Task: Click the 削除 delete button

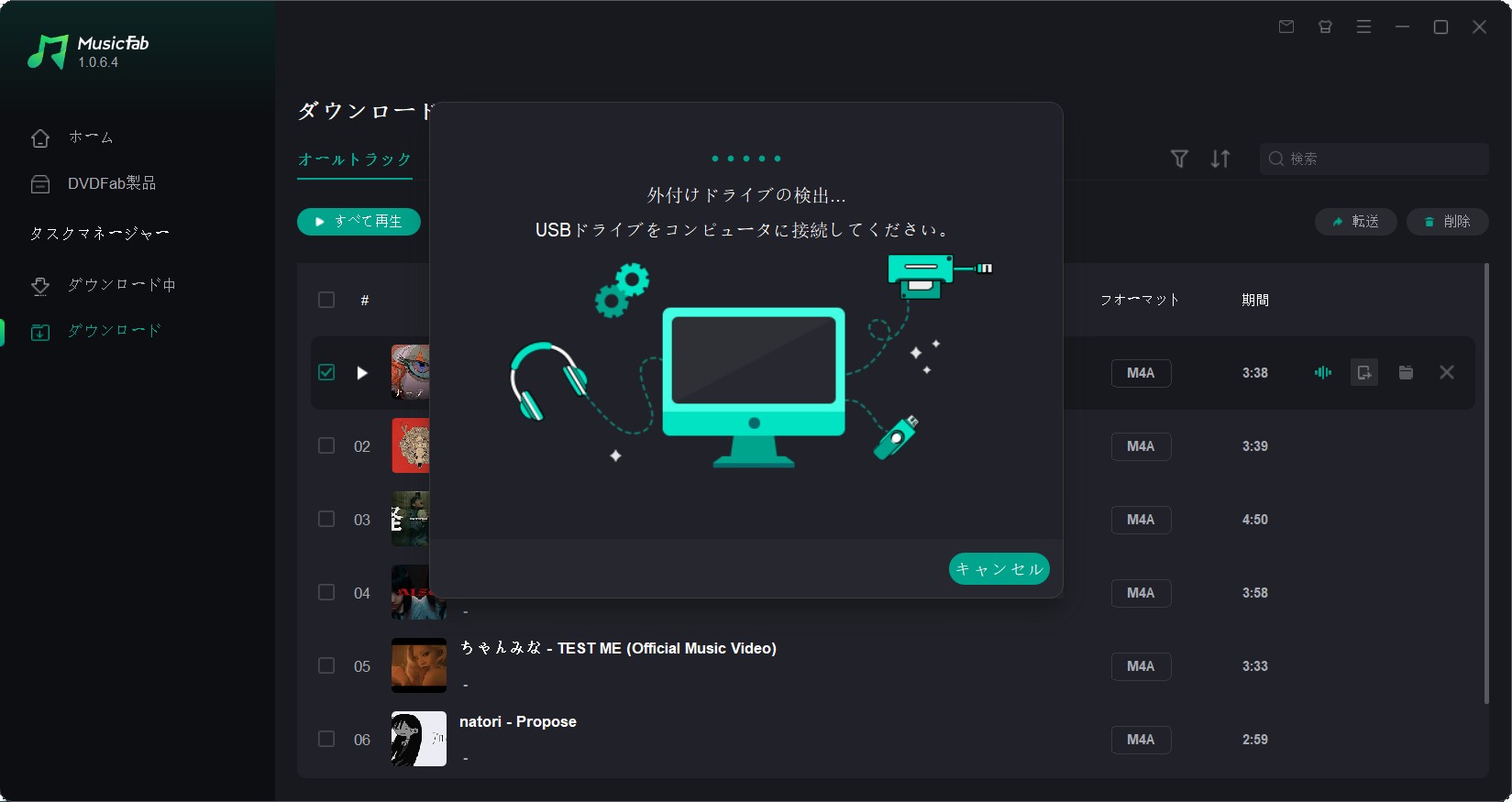Action: click(x=1447, y=222)
